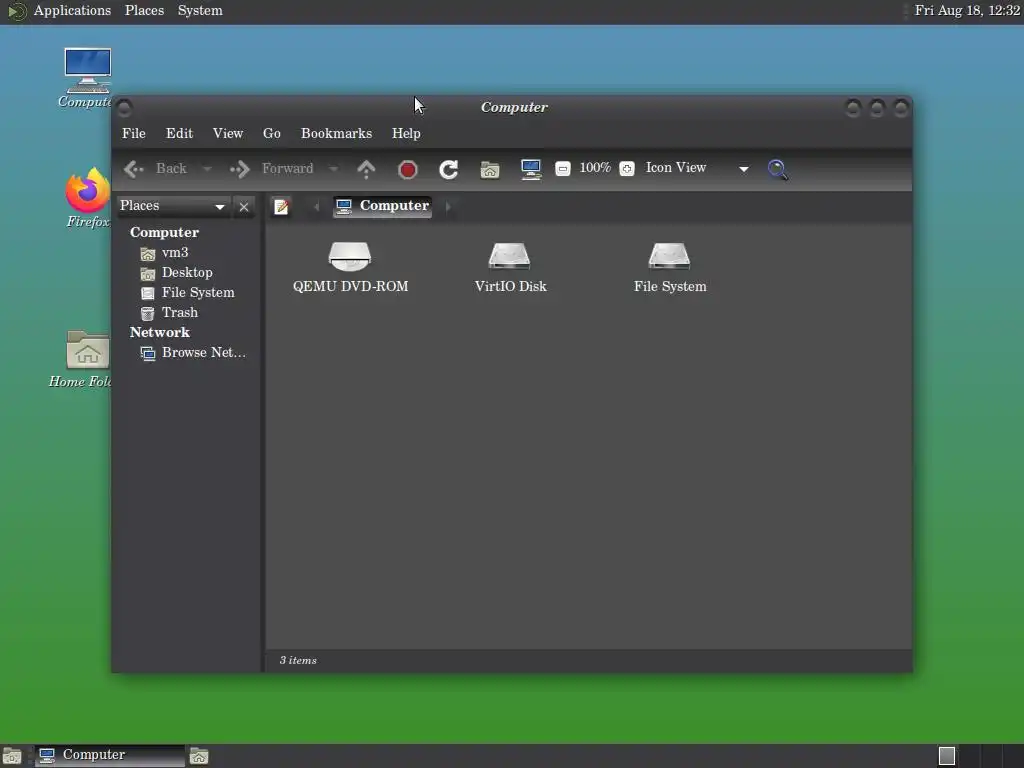Viewport: 1024px width, 768px height.
Task: Click the Network heading in sidebar
Action: click(x=159, y=332)
